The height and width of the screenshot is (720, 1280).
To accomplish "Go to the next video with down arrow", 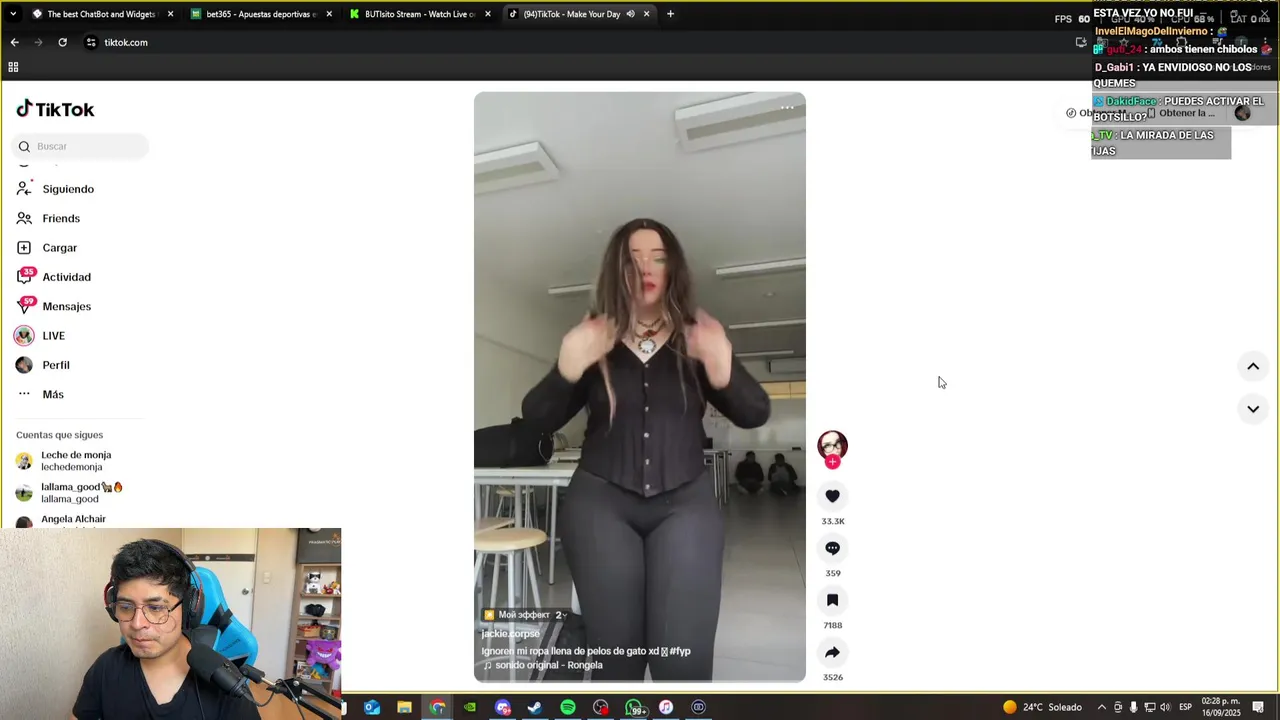I will click(x=1252, y=408).
